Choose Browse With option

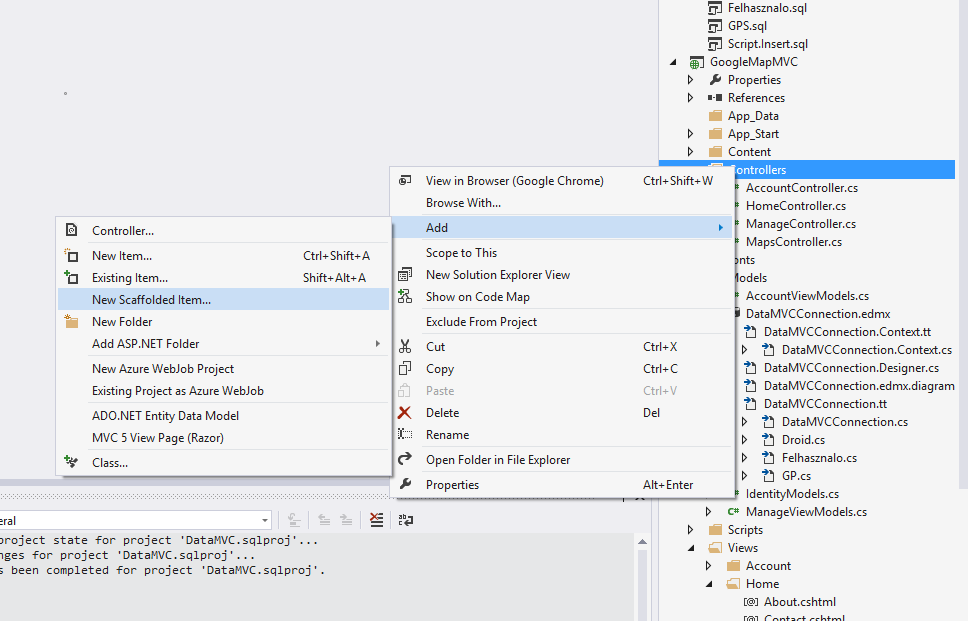tap(562, 202)
